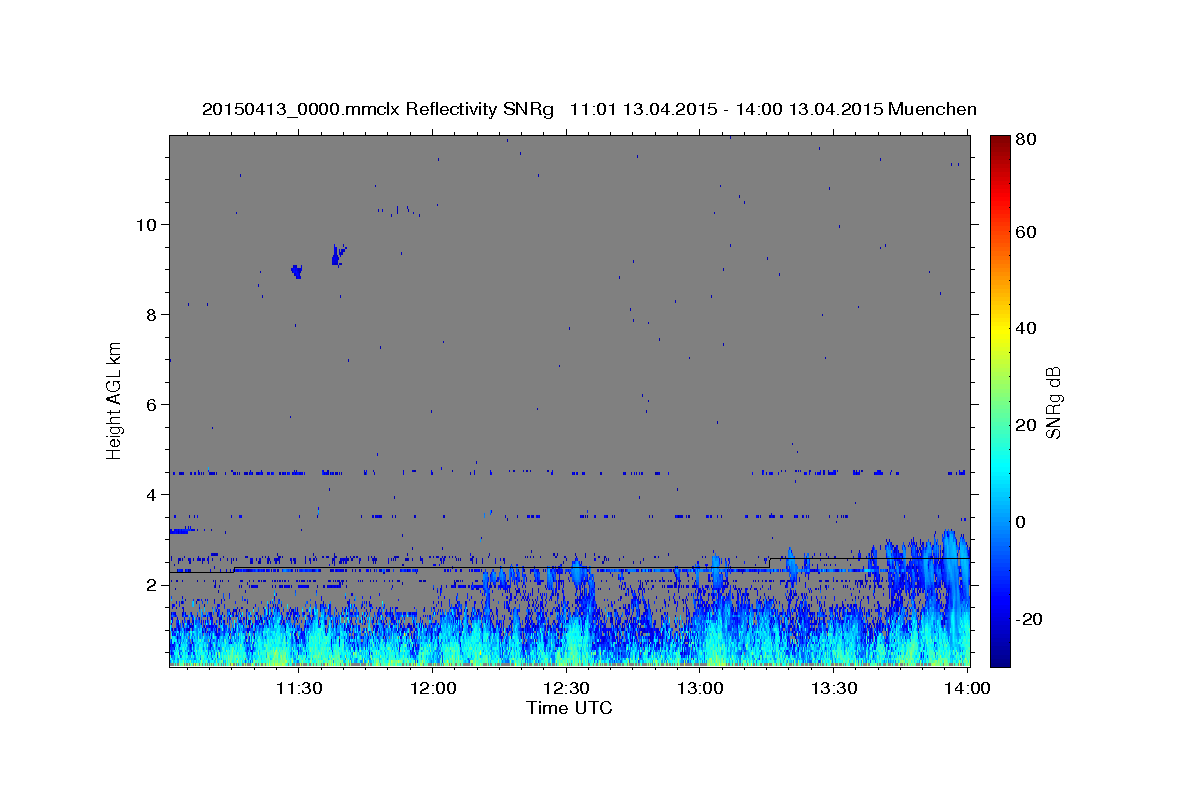Image resolution: width=1200 pixels, height=800 pixels.
Task: Click the 13:00 time tick label
Action: [x=700, y=689]
